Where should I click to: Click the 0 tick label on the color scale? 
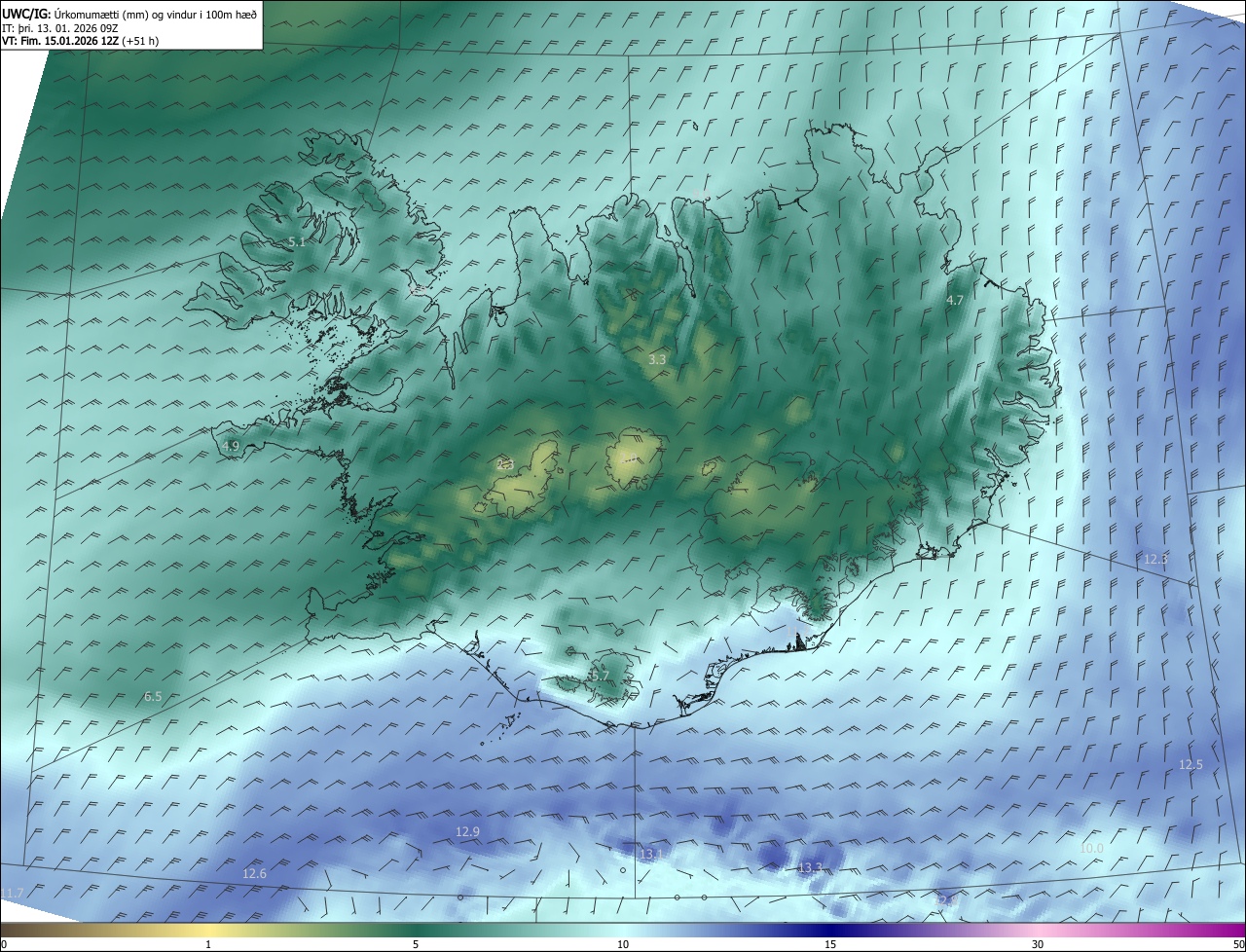4,944
